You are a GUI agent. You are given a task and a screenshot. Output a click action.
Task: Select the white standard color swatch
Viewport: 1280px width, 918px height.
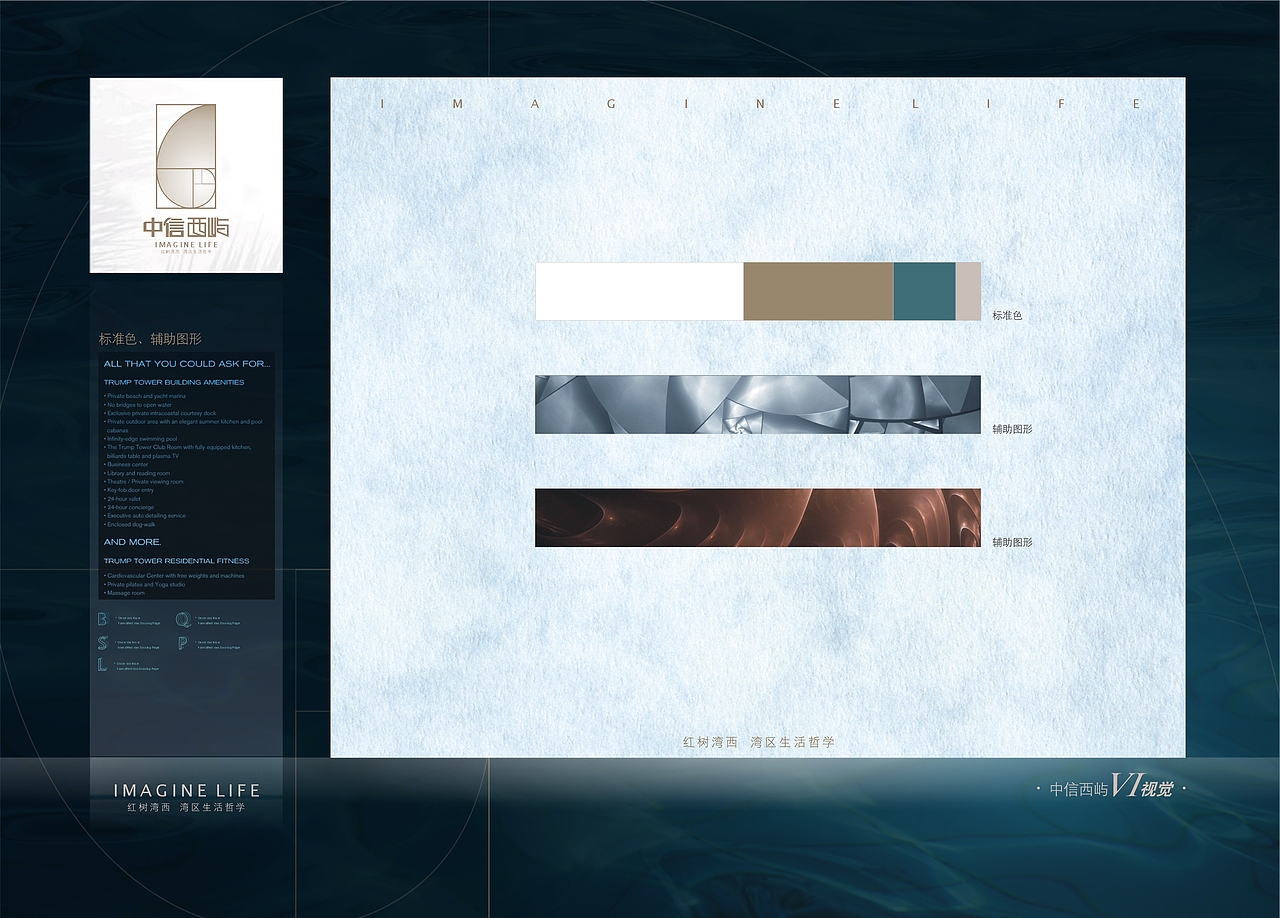639,291
